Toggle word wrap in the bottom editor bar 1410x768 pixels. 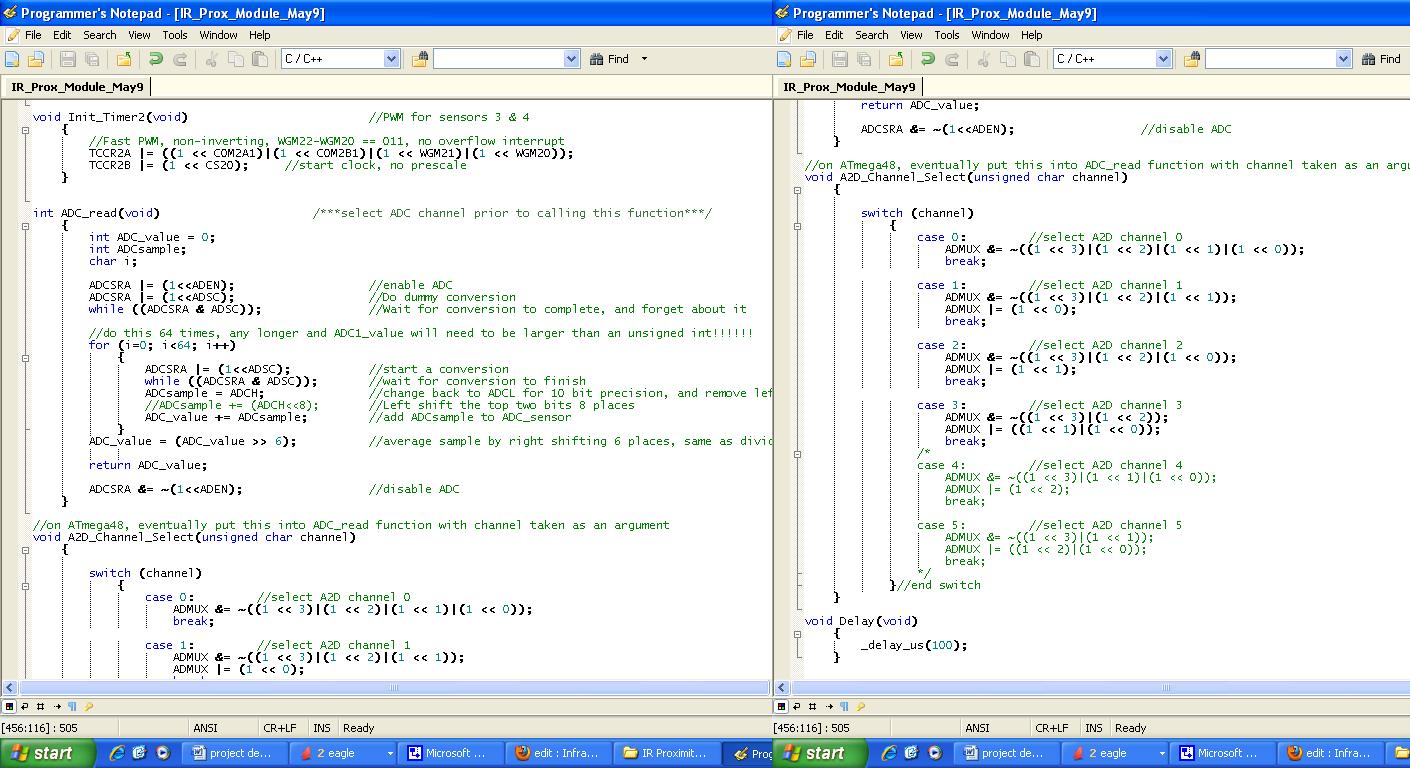(24, 706)
